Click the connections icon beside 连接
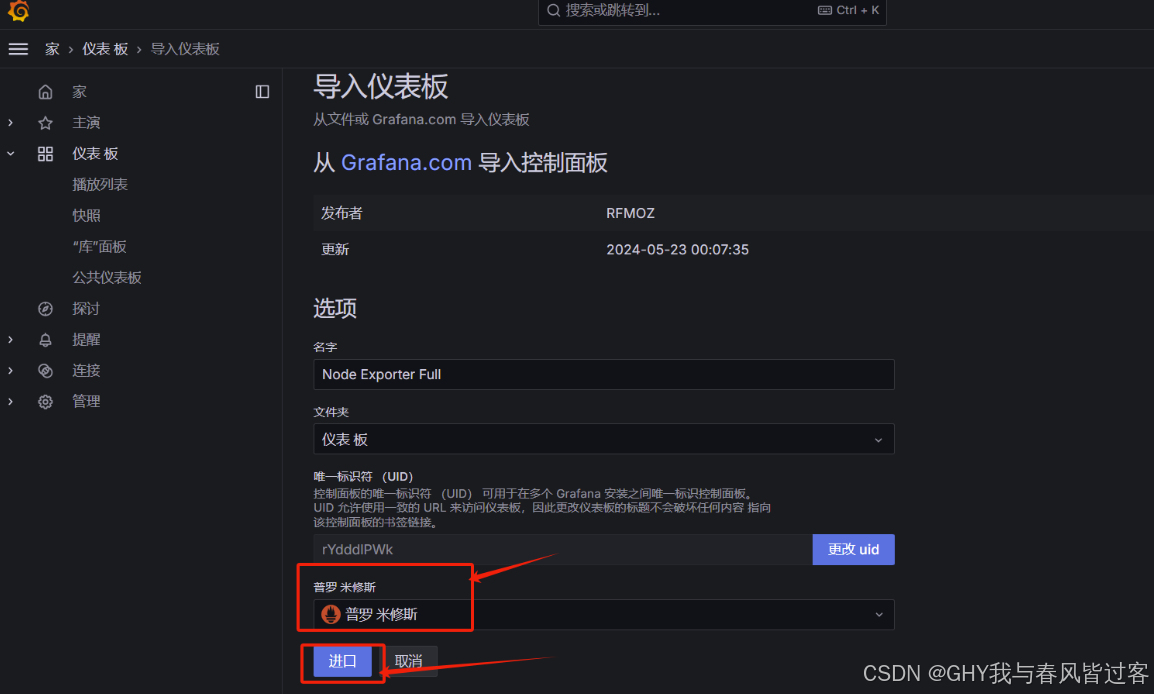This screenshot has height=694, width=1154. [x=46, y=371]
